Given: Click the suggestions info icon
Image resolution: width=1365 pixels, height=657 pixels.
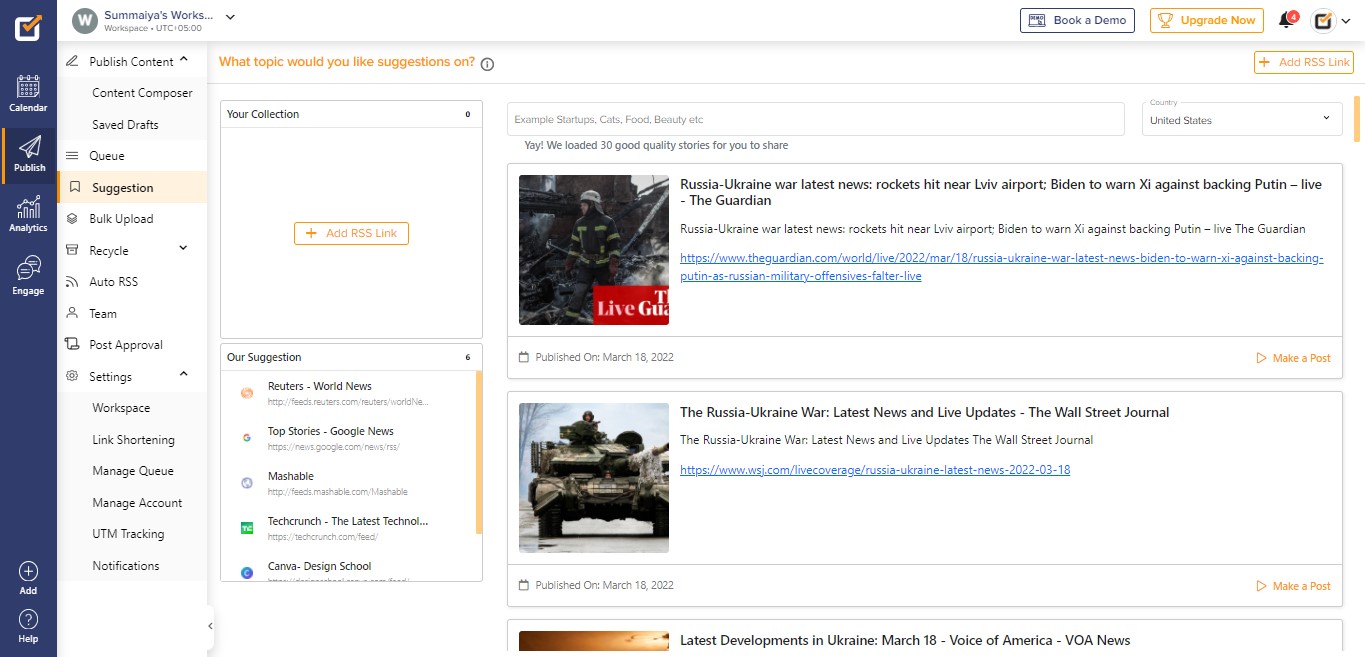Looking at the screenshot, I should coord(487,64).
